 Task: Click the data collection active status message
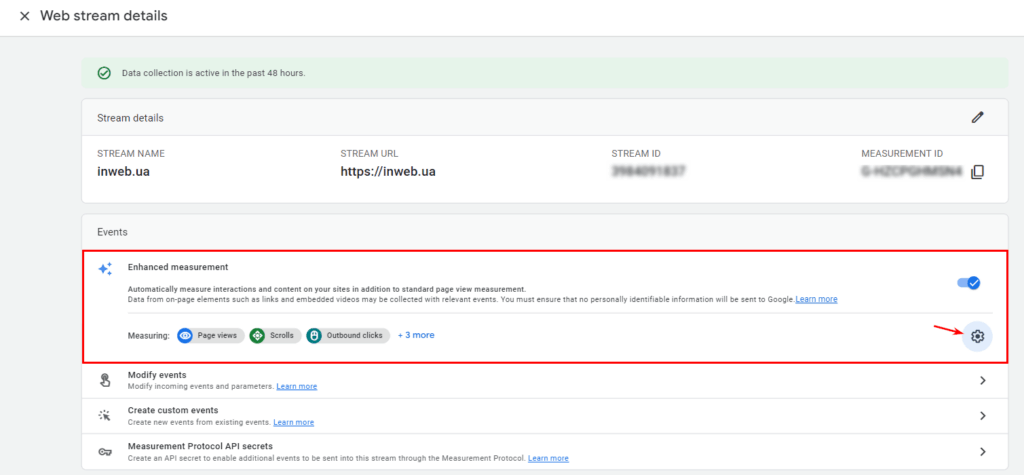(x=214, y=73)
